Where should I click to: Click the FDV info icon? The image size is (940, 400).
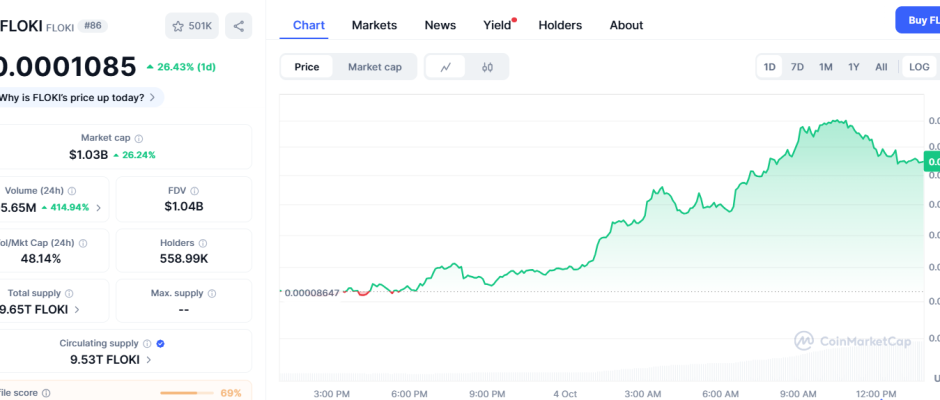194,190
